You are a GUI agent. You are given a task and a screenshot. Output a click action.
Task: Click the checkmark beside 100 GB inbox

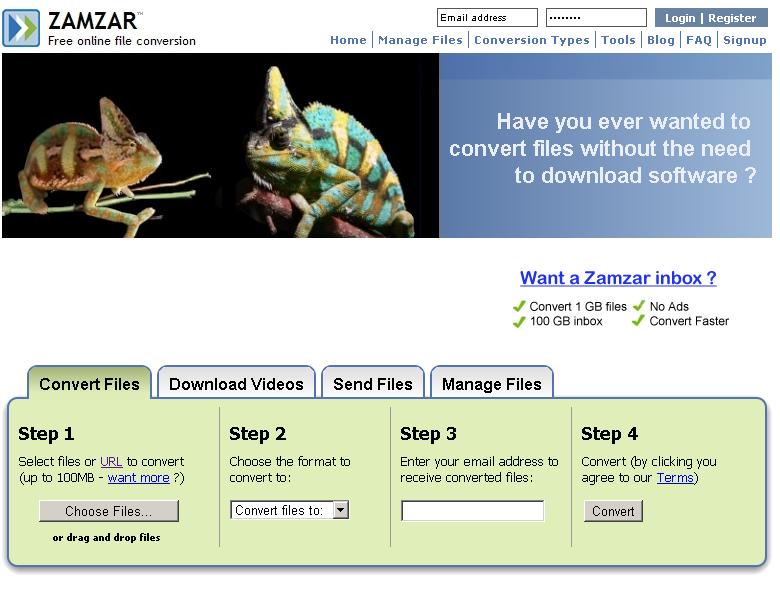[x=519, y=322]
